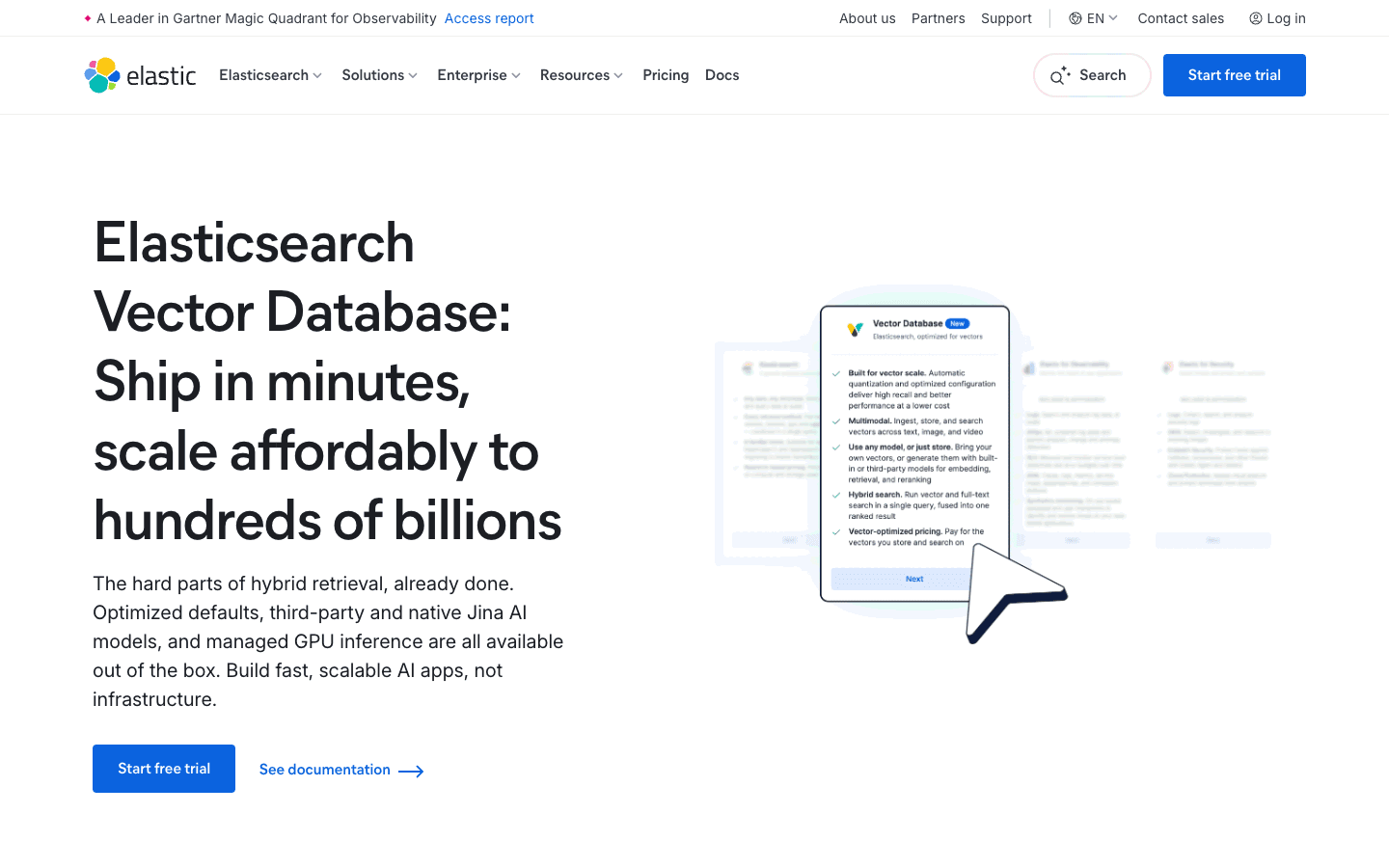Open the EN language selector

coord(1093,18)
